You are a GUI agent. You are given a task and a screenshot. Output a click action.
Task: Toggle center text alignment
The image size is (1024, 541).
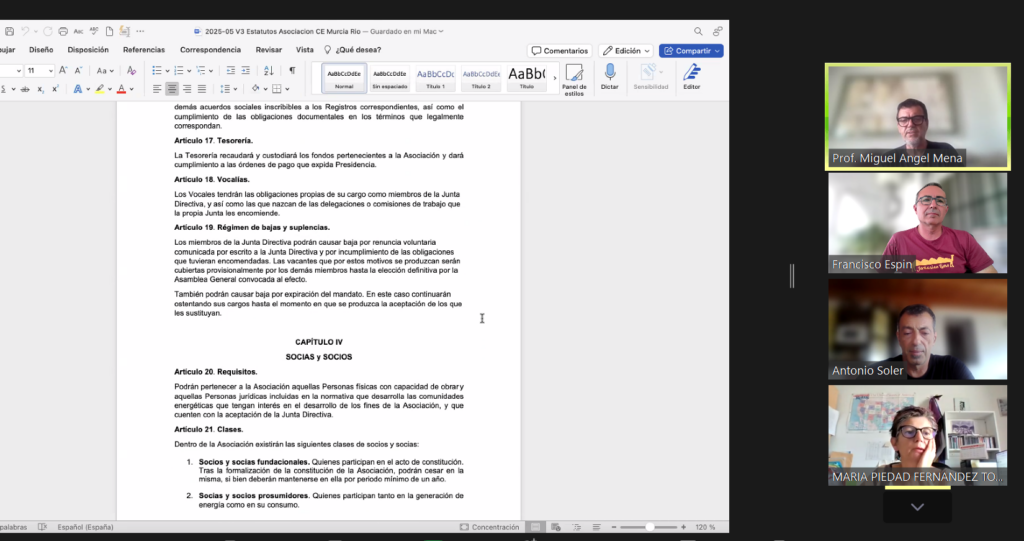(x=174, y=89)
